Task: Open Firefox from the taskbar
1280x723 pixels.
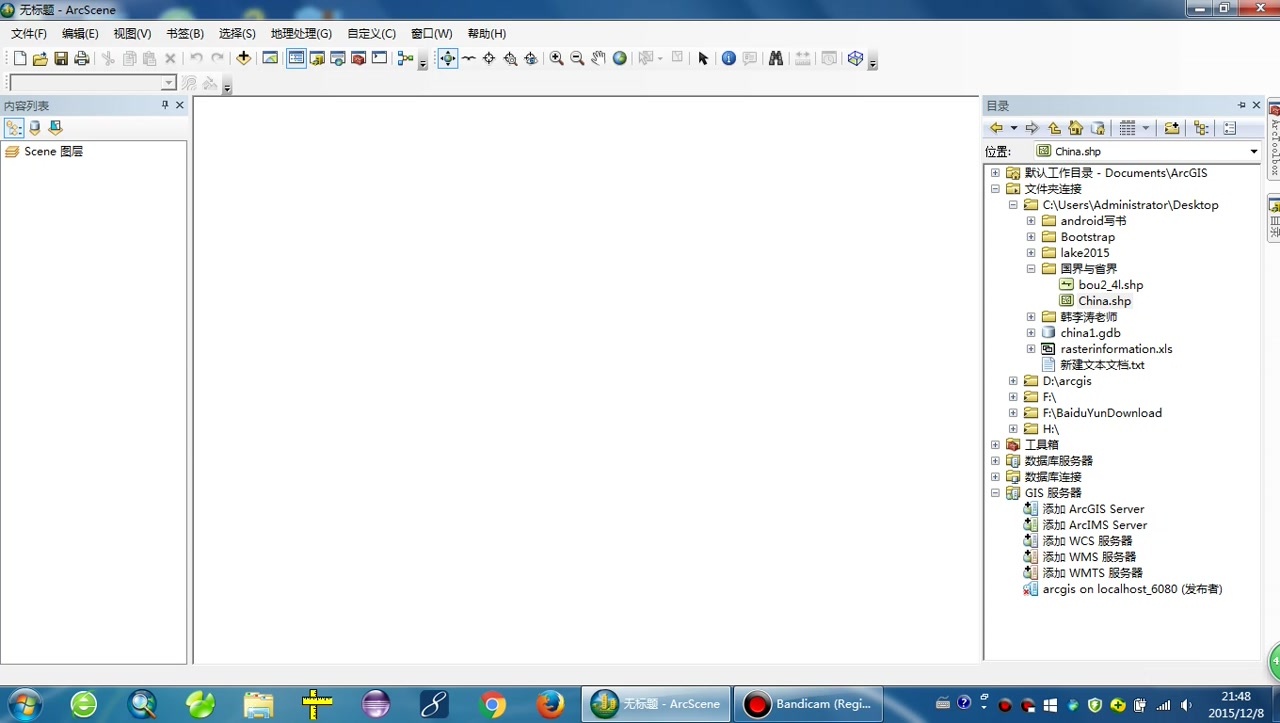Action: point(550,704)
